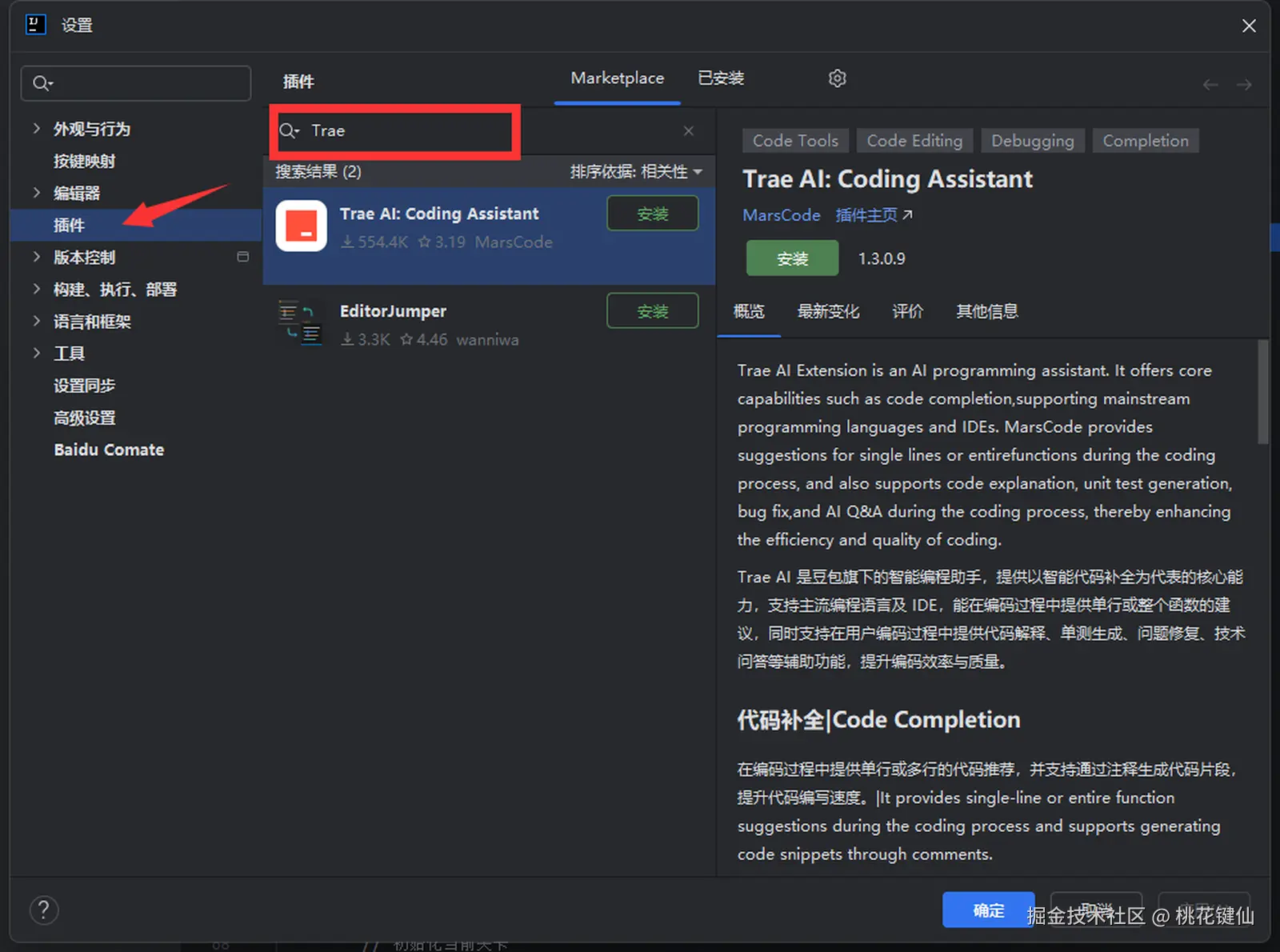Image resolution: width=1280 pixels, height=952 pixels.
Task: Click the version control project-level icon
Action: [243, 257]
